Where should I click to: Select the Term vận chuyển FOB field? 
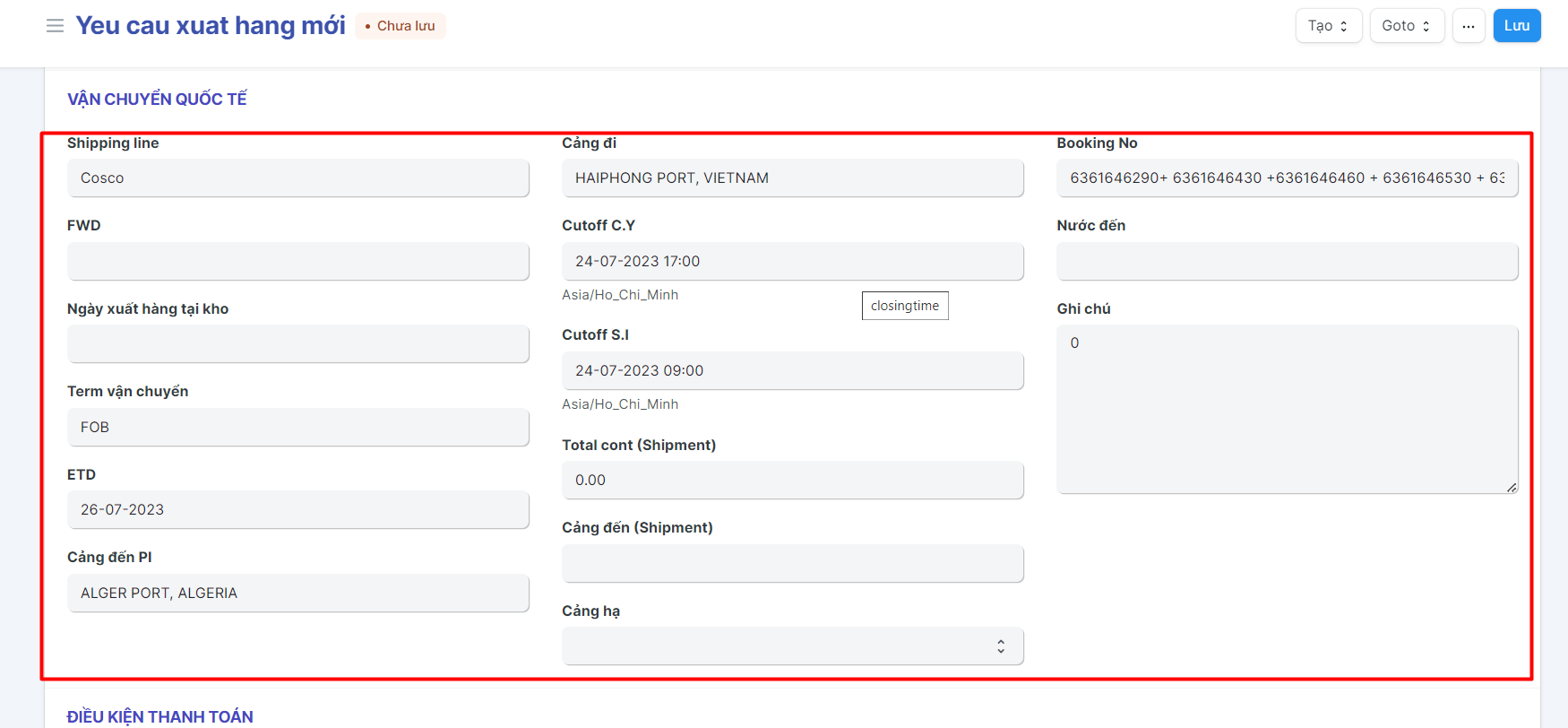(297, 428)
